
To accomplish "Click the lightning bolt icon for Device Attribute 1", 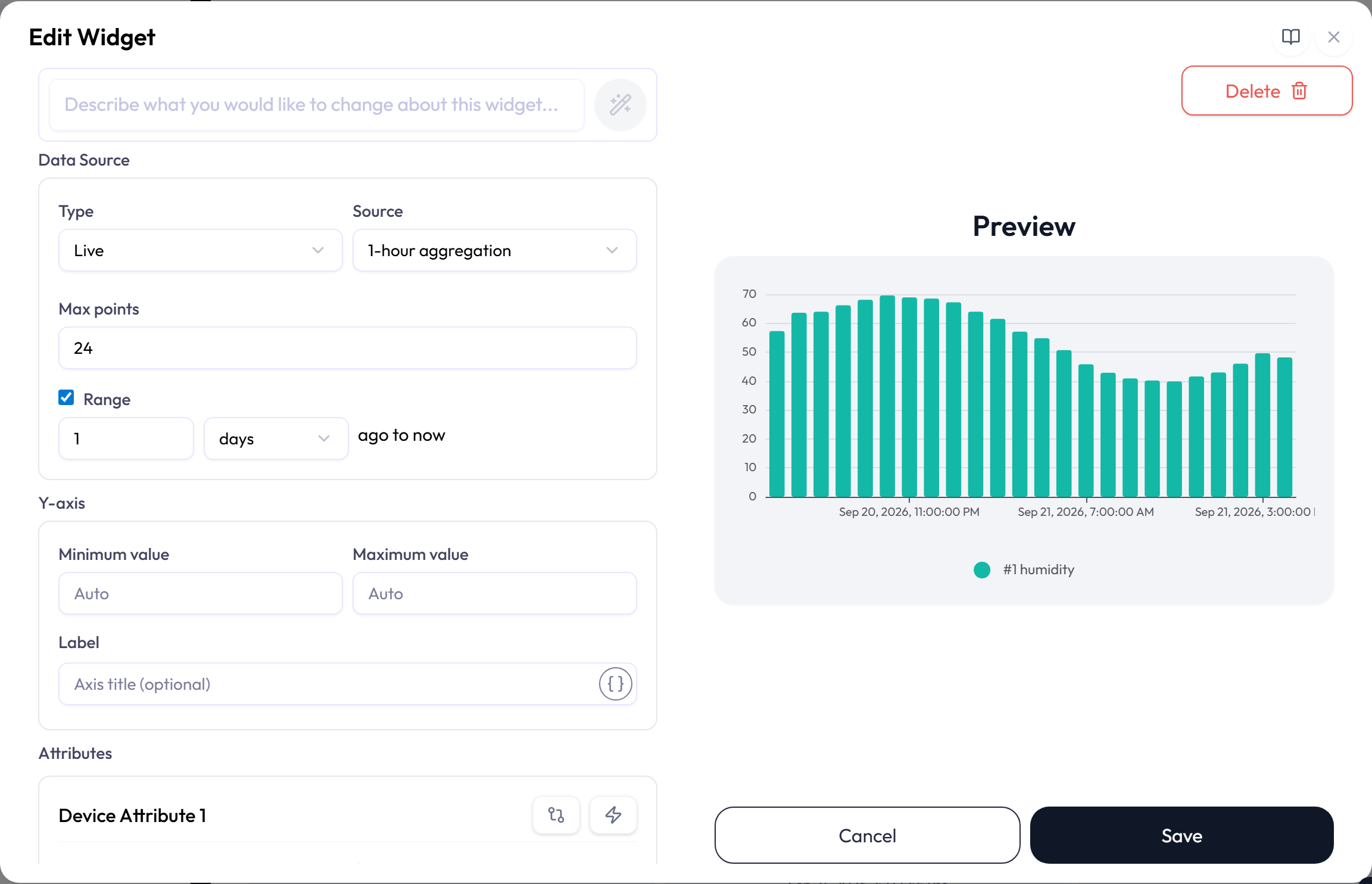I will pyautogui.click(x=613, y=815).
